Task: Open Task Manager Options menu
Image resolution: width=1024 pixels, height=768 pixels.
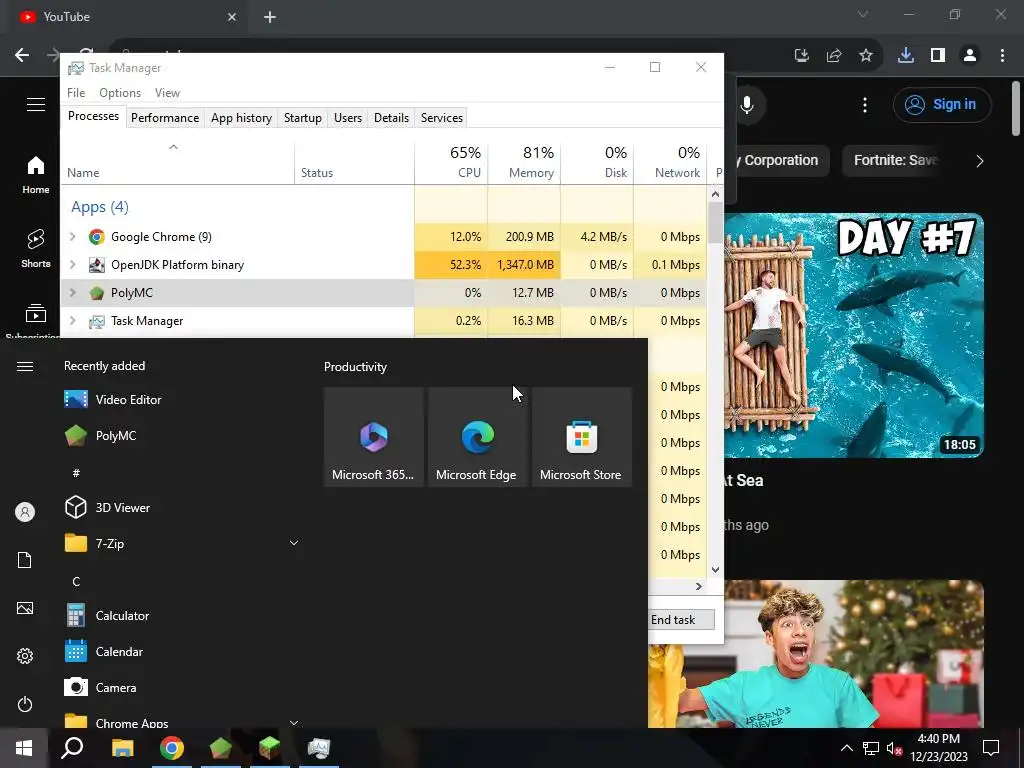Action: [120, 93]
